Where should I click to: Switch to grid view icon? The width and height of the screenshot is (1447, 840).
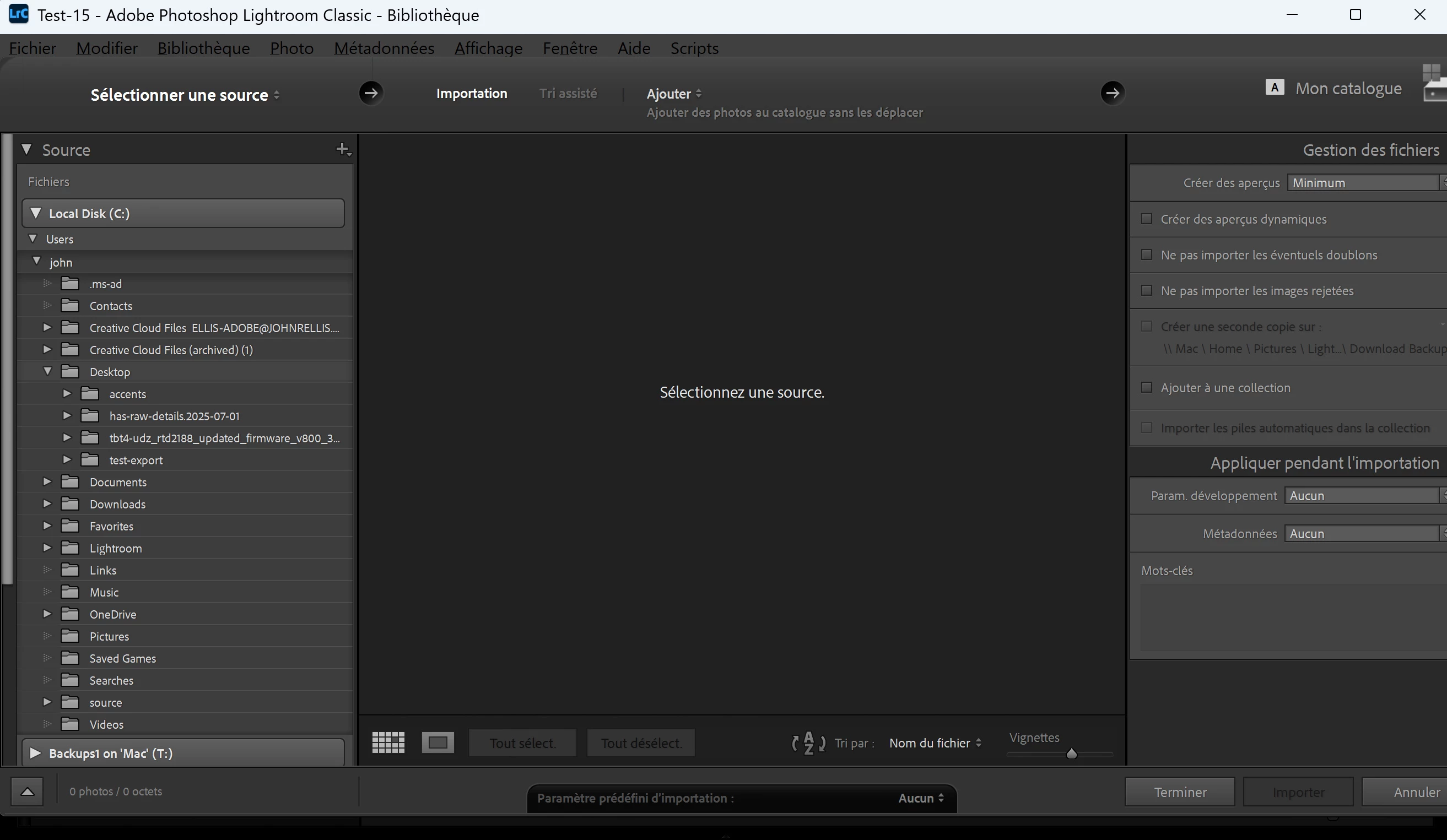(388, 743)
